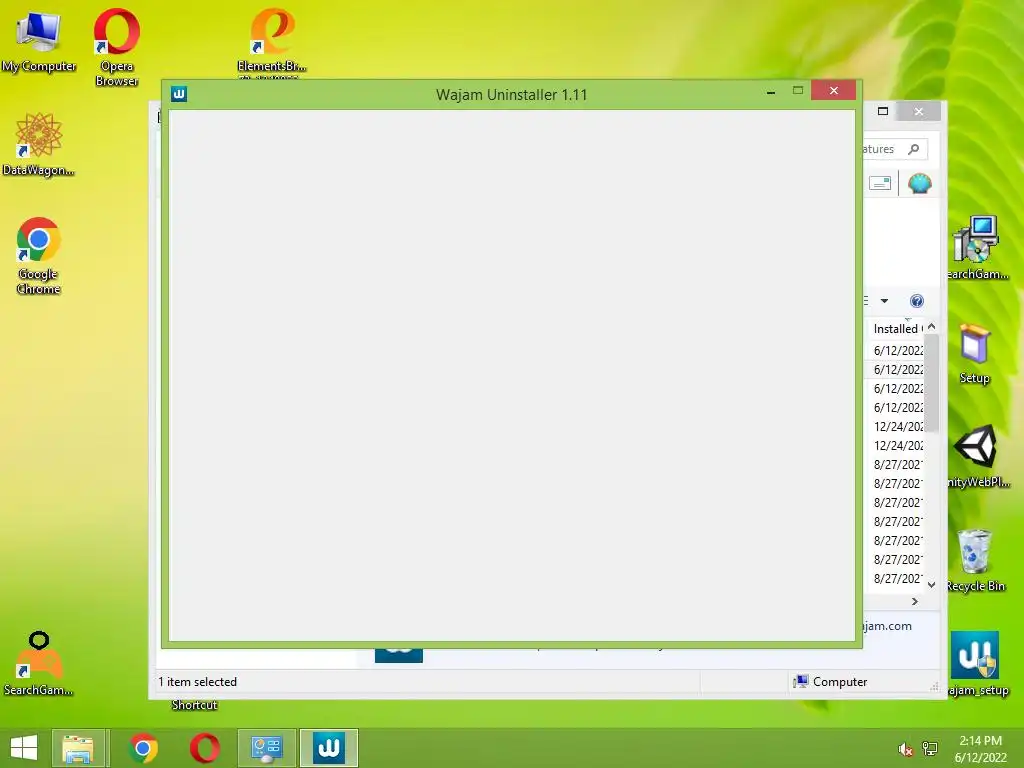Image resolution: width=1024 pixels, height=768 pixels.
Task: Open the ElementsBr desktop shortcut
Action: tap(272, 40)
